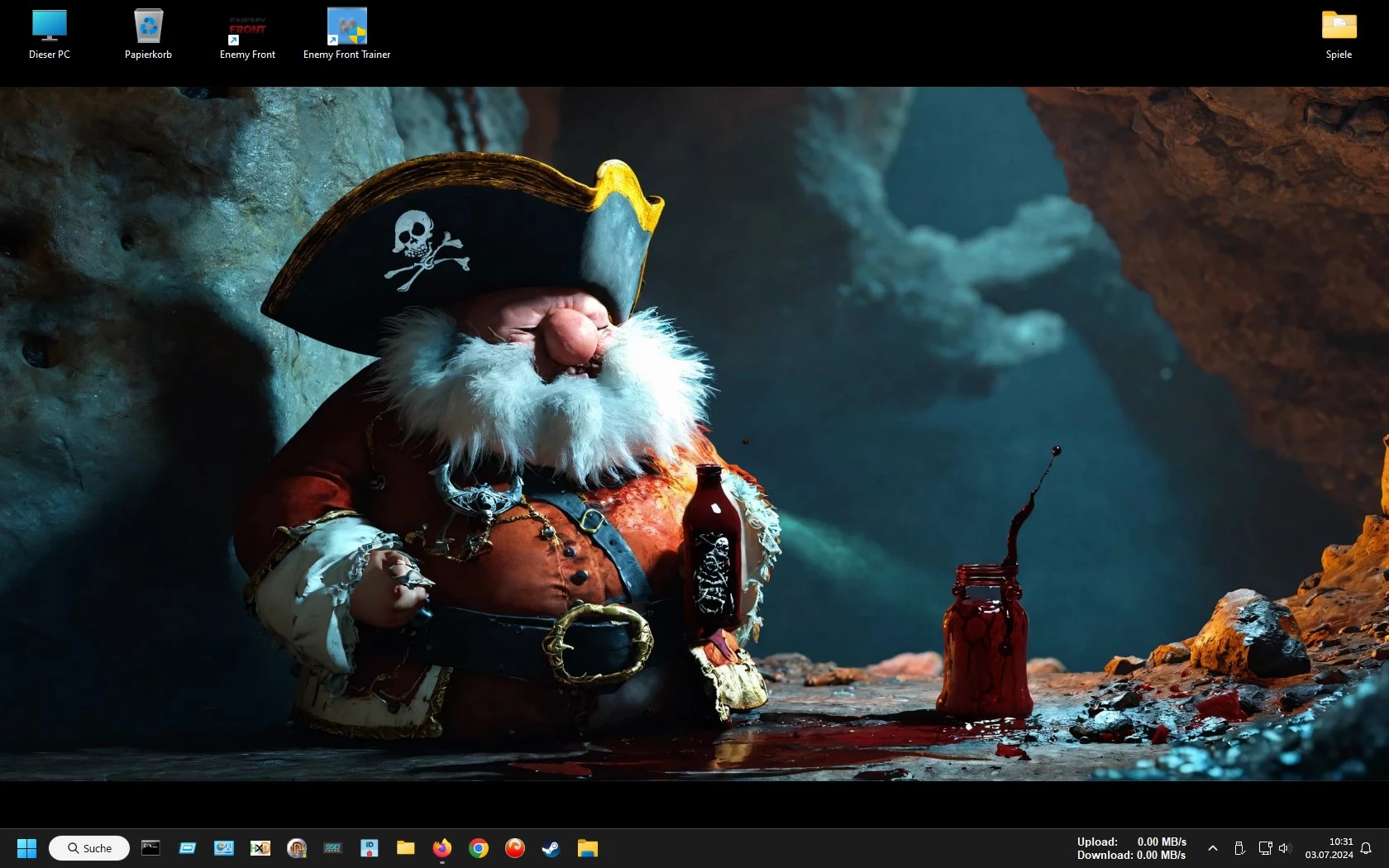Viewport: 1389px width, 868px height.
Task: Open the round copper-colored taskbar app
Action: pyautogui.click(x=296, y=848)
